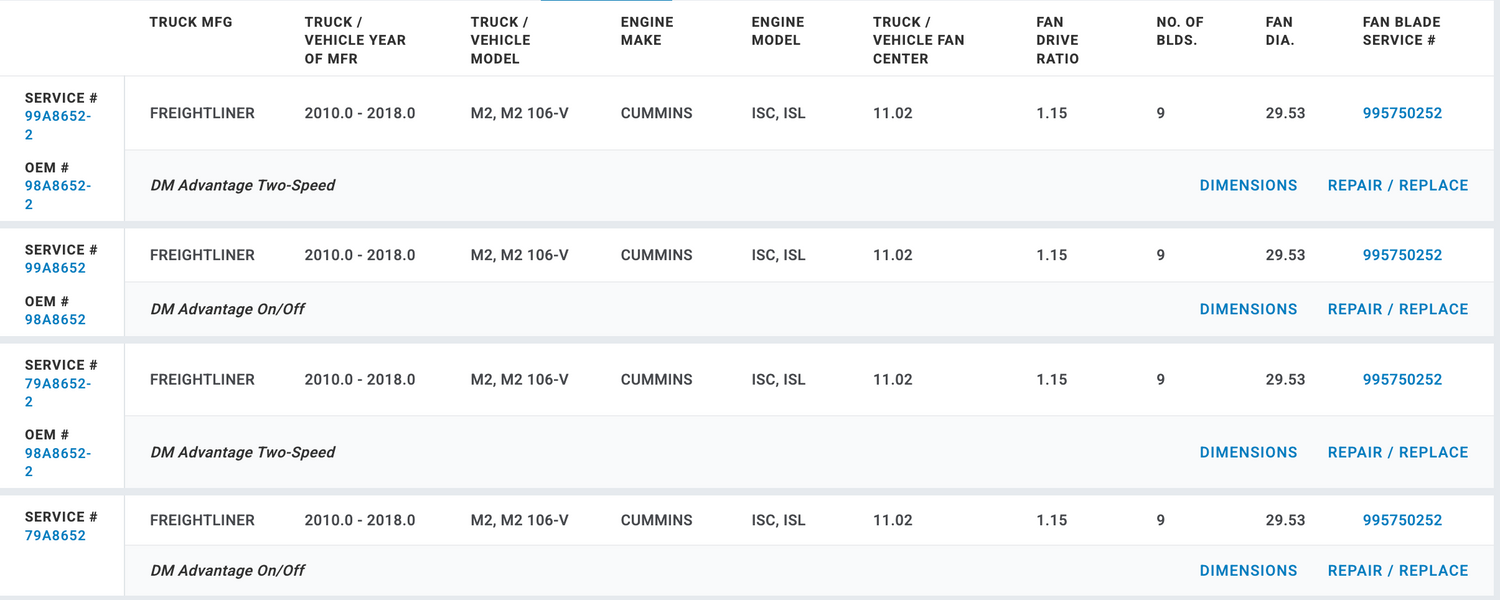Open service number 79A8652-2 link
The height and width of the screenshot is (600, 1500).
tap(58, 384)
